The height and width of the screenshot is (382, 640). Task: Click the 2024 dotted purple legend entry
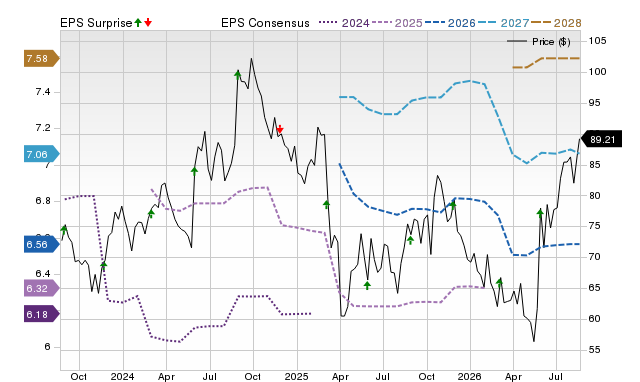pyautogui.click(x=344, y=23)
